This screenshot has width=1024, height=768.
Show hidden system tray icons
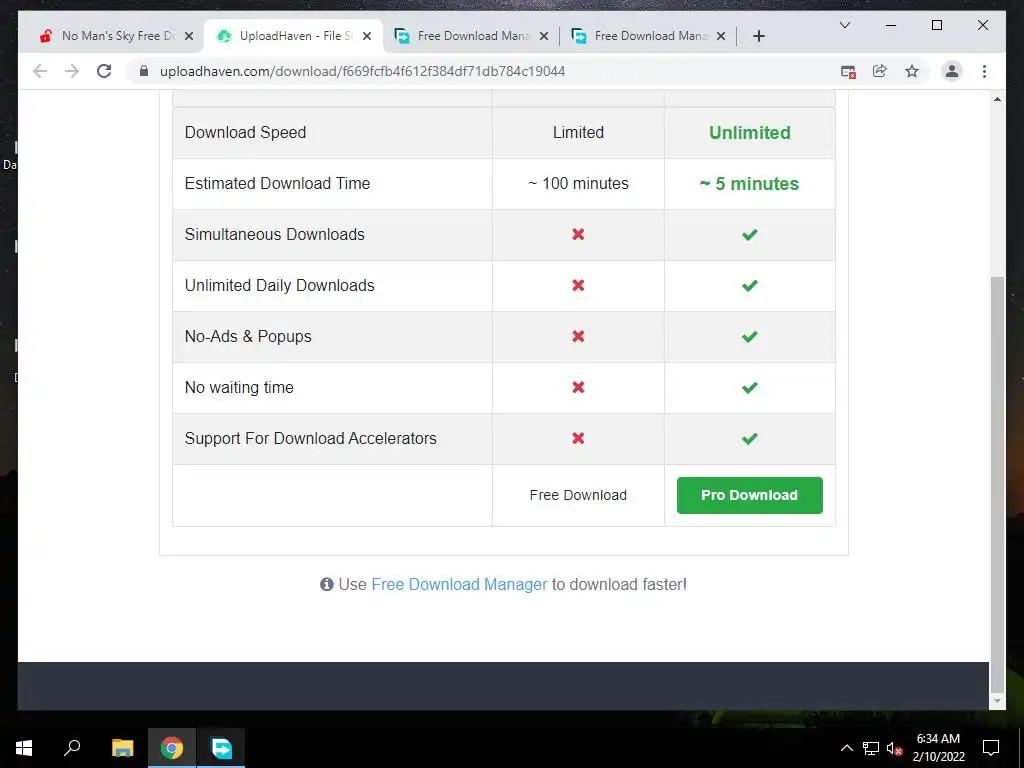click(846, 748)
